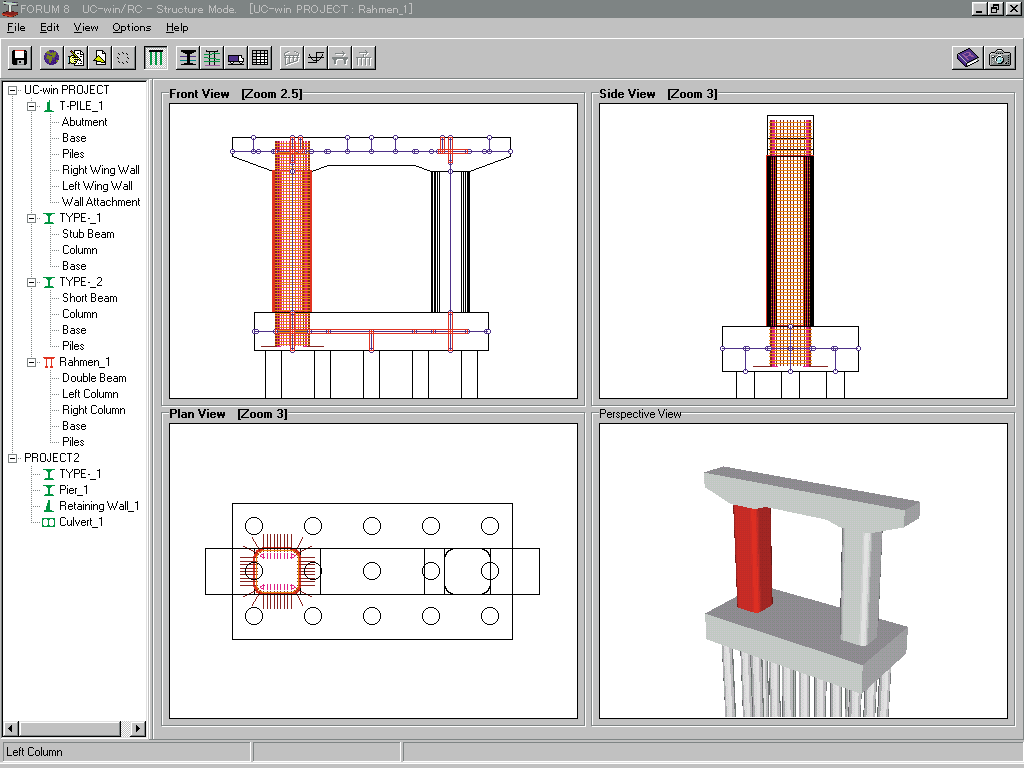Select Culvert_1 in the project tree

tap(81, 522)
